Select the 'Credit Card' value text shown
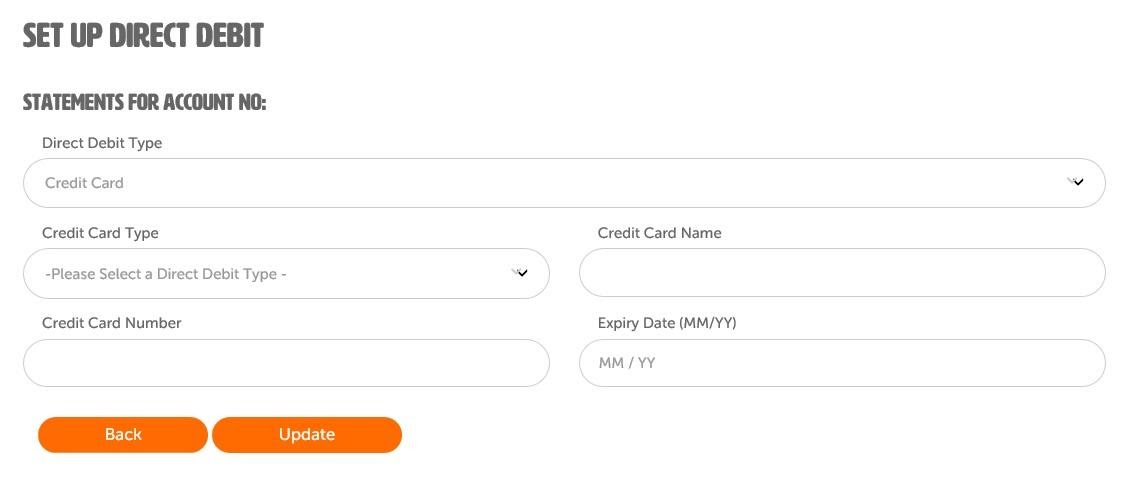The image size is (1134, 480). (x=85, y=183)
